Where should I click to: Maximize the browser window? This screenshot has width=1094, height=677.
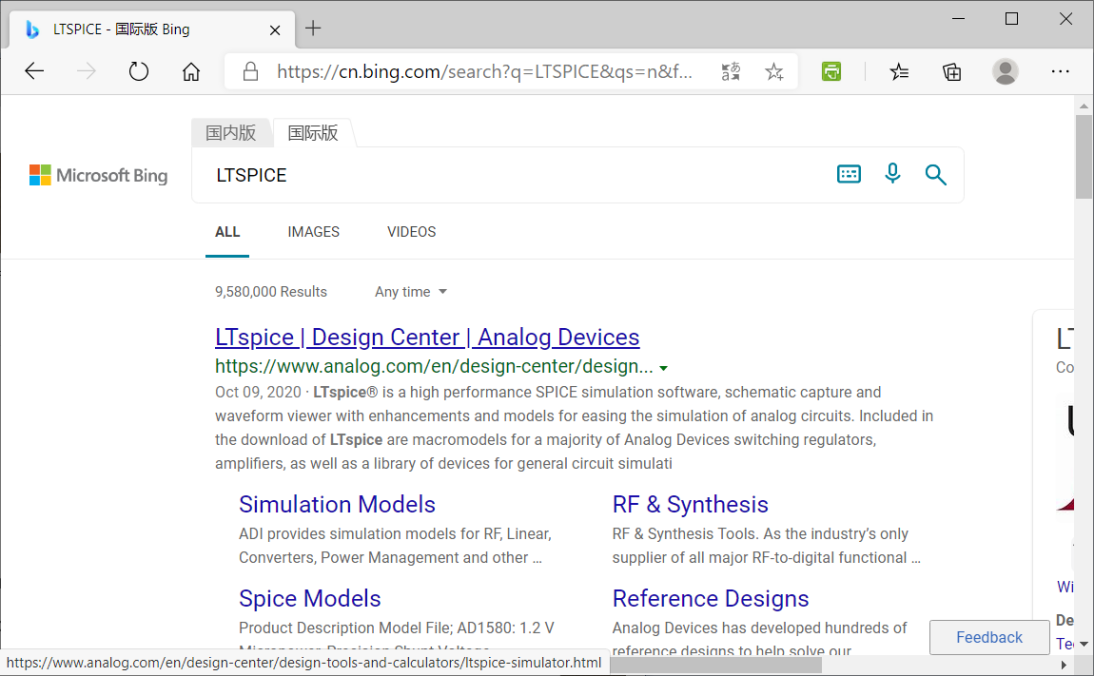tap(1012, 19)
